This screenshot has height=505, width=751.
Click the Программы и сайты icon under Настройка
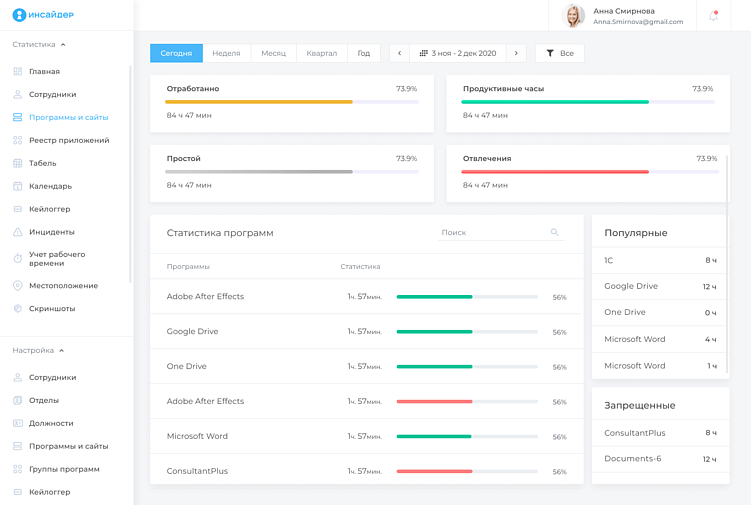click(18, 447)
